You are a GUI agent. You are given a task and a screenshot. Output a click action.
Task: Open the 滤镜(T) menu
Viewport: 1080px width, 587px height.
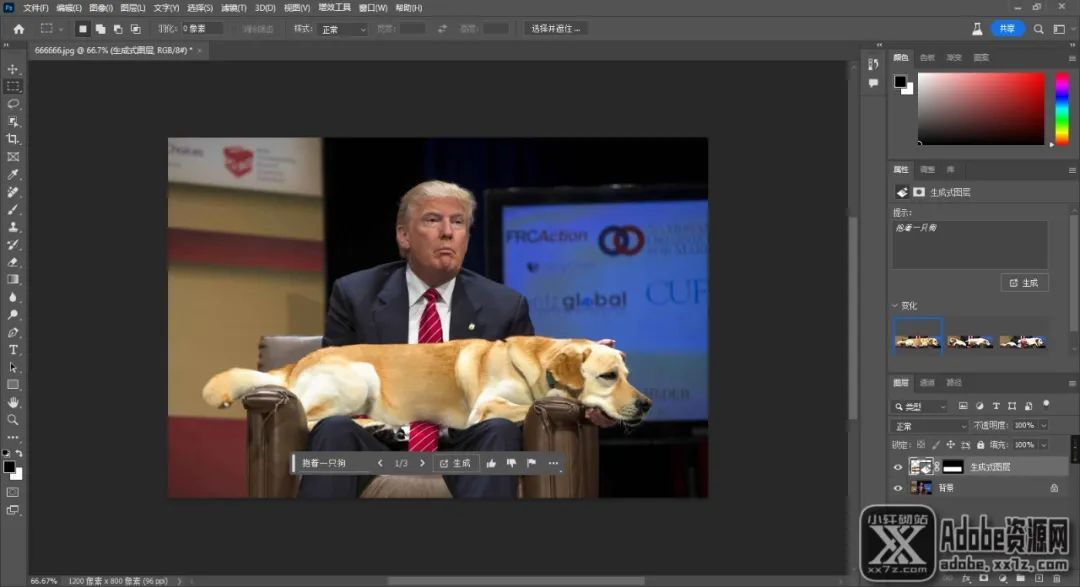coord(235,8)
